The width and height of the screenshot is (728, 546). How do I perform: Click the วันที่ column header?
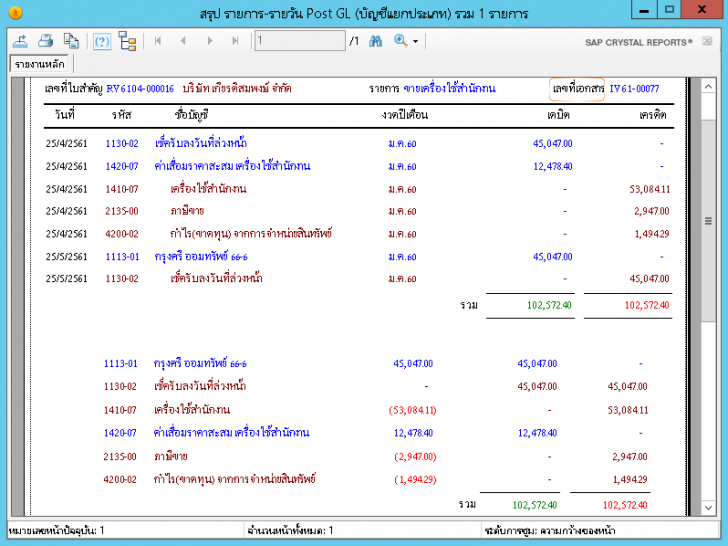[65, 114]
